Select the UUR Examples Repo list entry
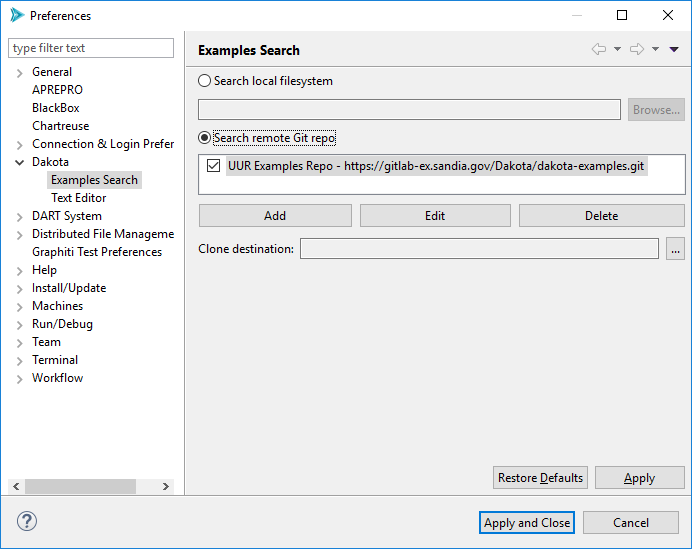Viewport: 692px width, 549px height. click(436, 166)
